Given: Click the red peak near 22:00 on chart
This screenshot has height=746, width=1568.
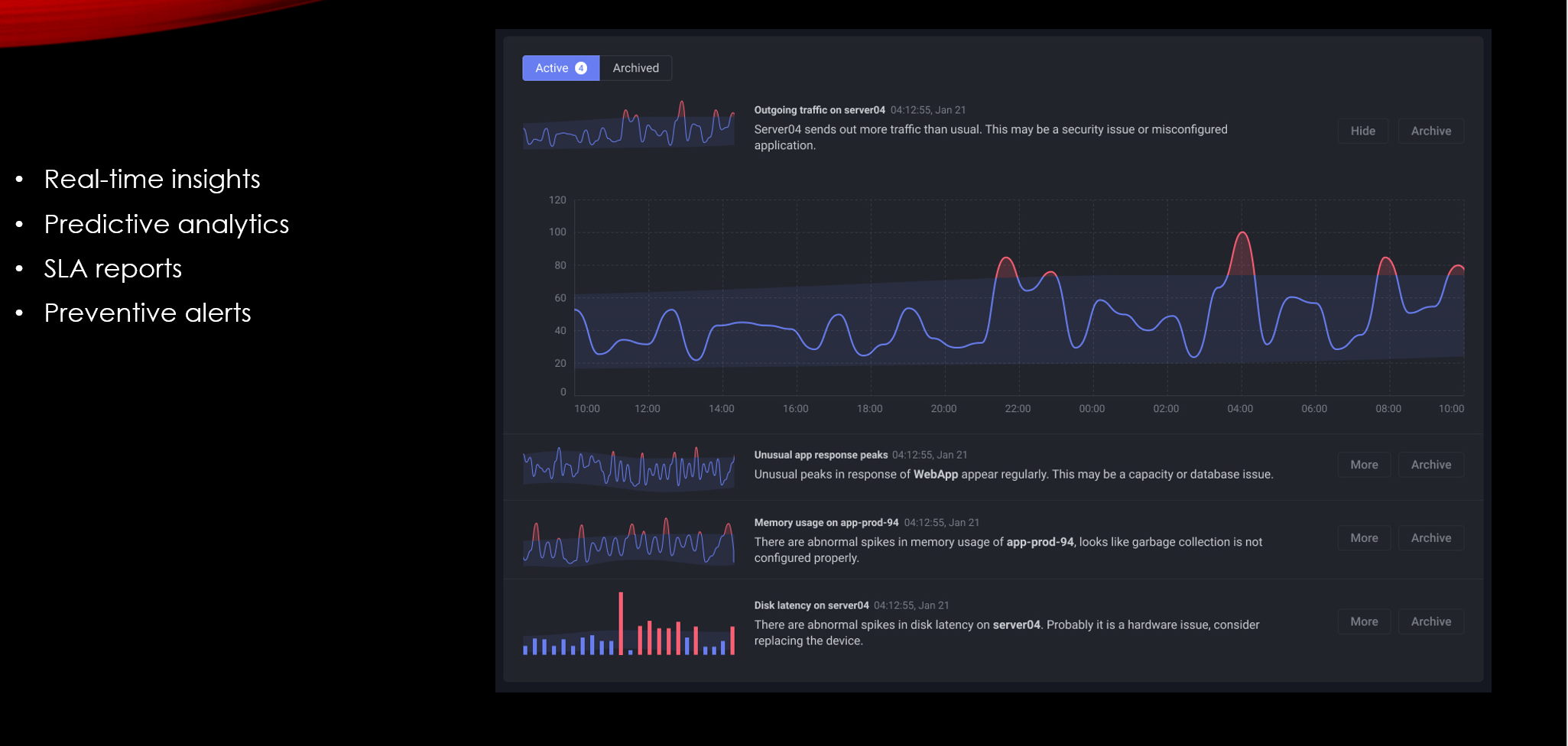Looking at the screenshot, I should coord(1007,265).
